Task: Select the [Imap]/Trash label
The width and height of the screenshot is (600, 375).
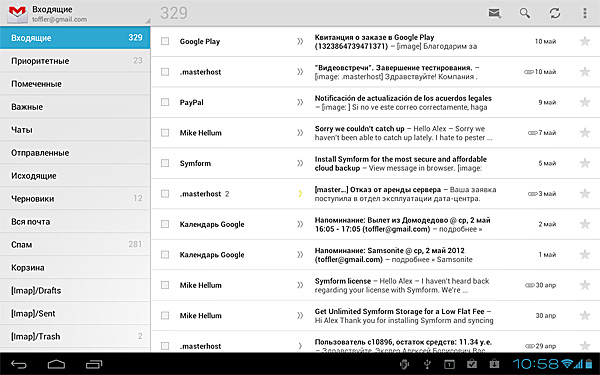Action: click(x=75, y=336)
